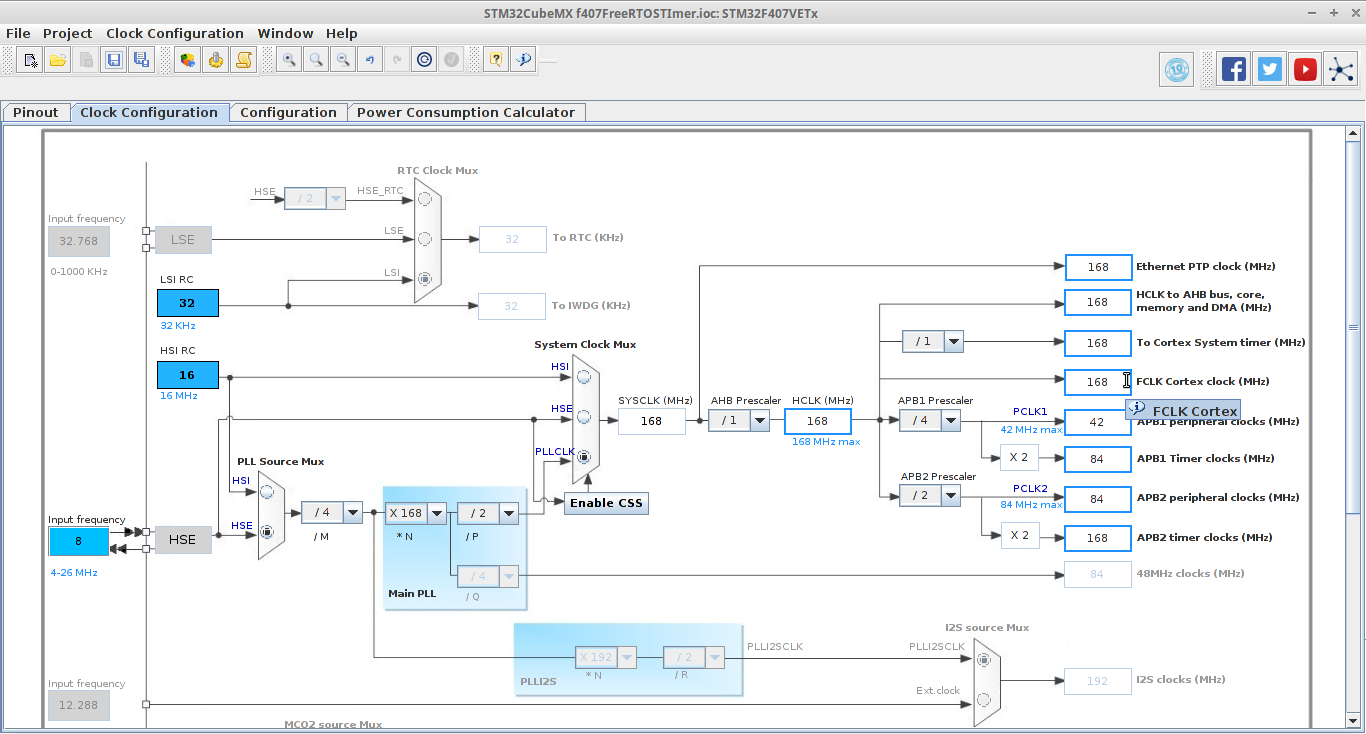Select HSE in PLL Source Mux
Viewport: 1366px width, 734px height.
(x=267, y=531)
